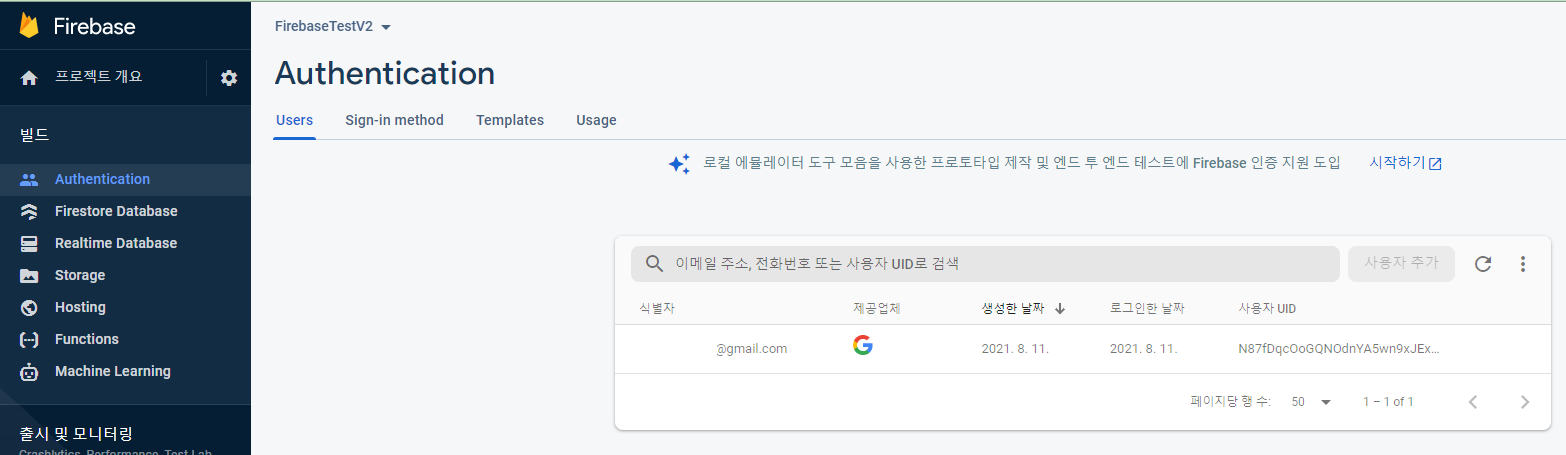Click the external-link icon next to 시작하기

[x=1435, y=164]
